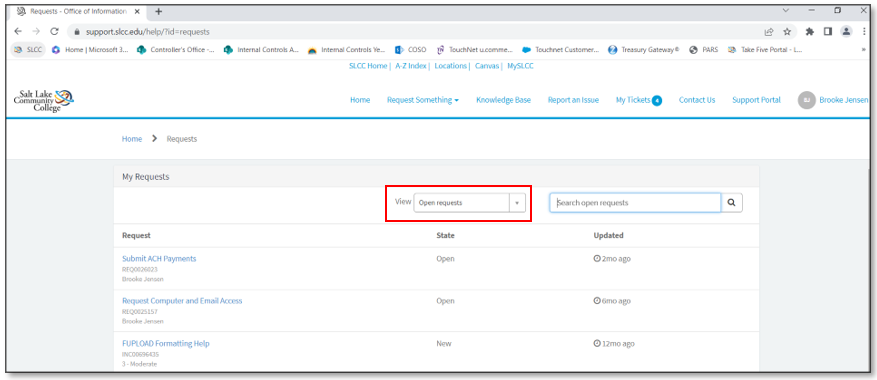Image resolution: width=877 pixels, height=380 pixels.
Task: Click the Request column header
Action: [136, 236]
